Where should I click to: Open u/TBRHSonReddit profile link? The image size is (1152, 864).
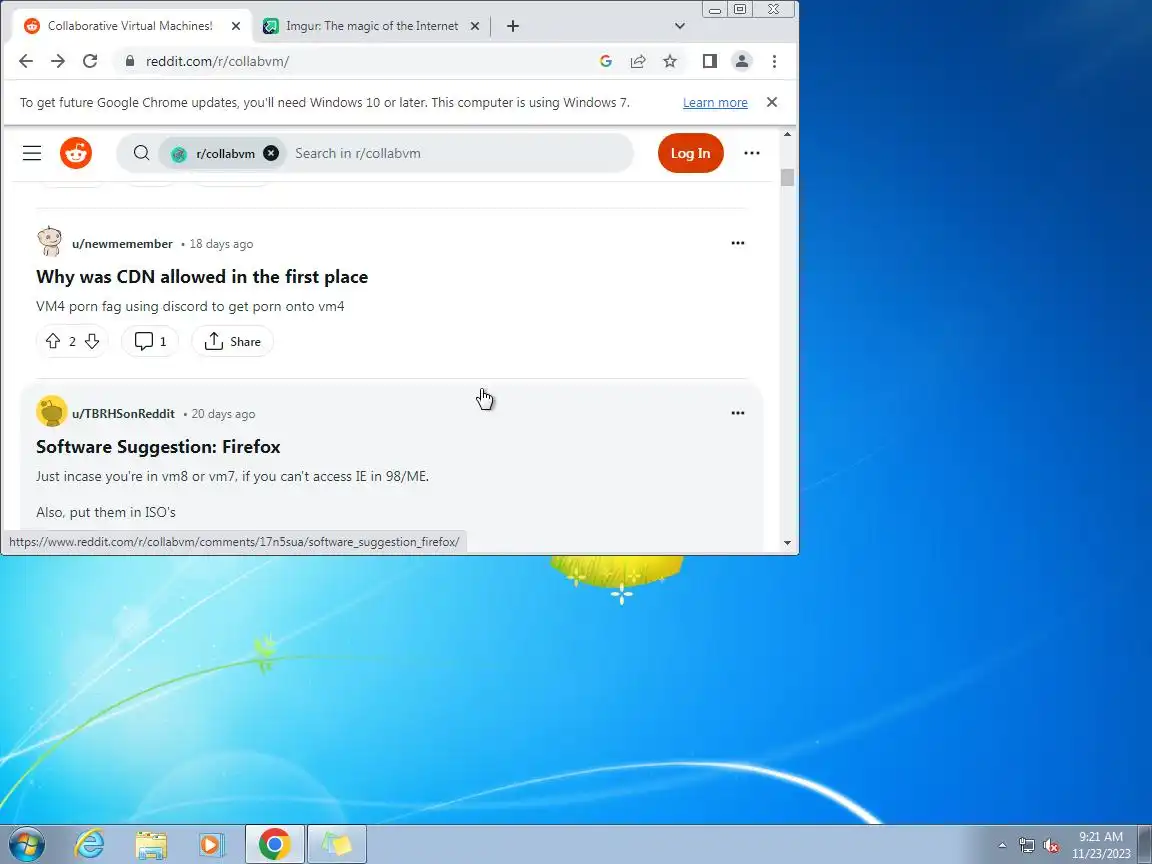click(123, 414)
